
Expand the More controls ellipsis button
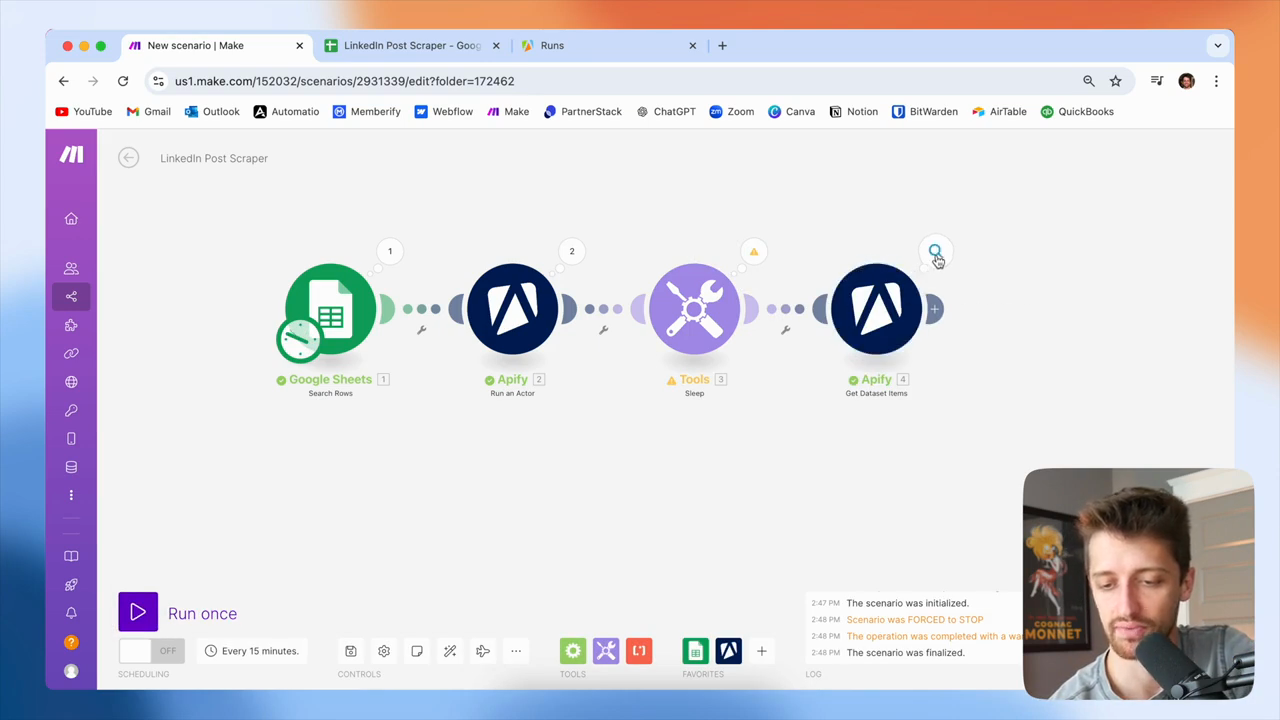tap(516, 651)
